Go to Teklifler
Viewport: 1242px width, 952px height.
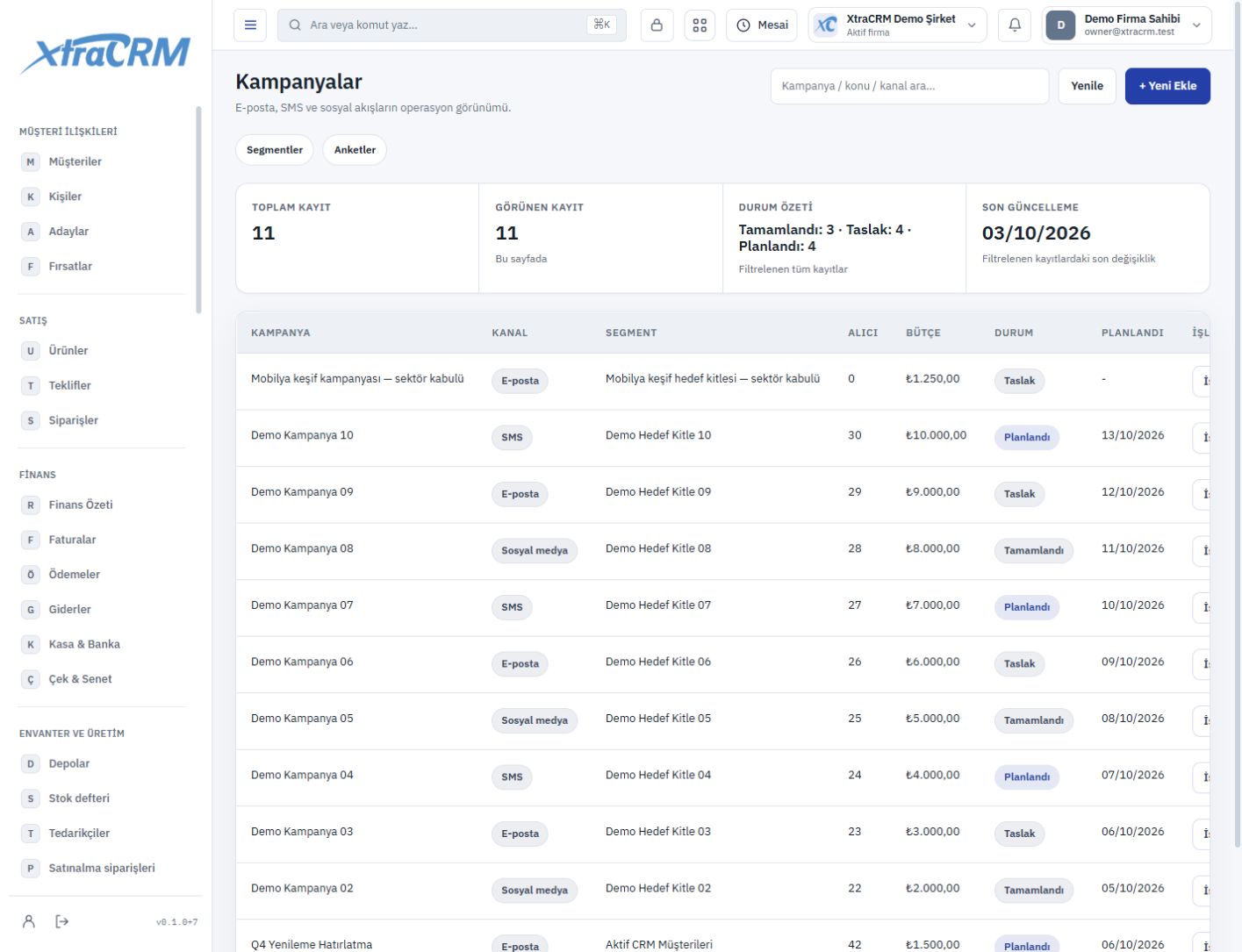pyautogui.click(x=102, y=385)
